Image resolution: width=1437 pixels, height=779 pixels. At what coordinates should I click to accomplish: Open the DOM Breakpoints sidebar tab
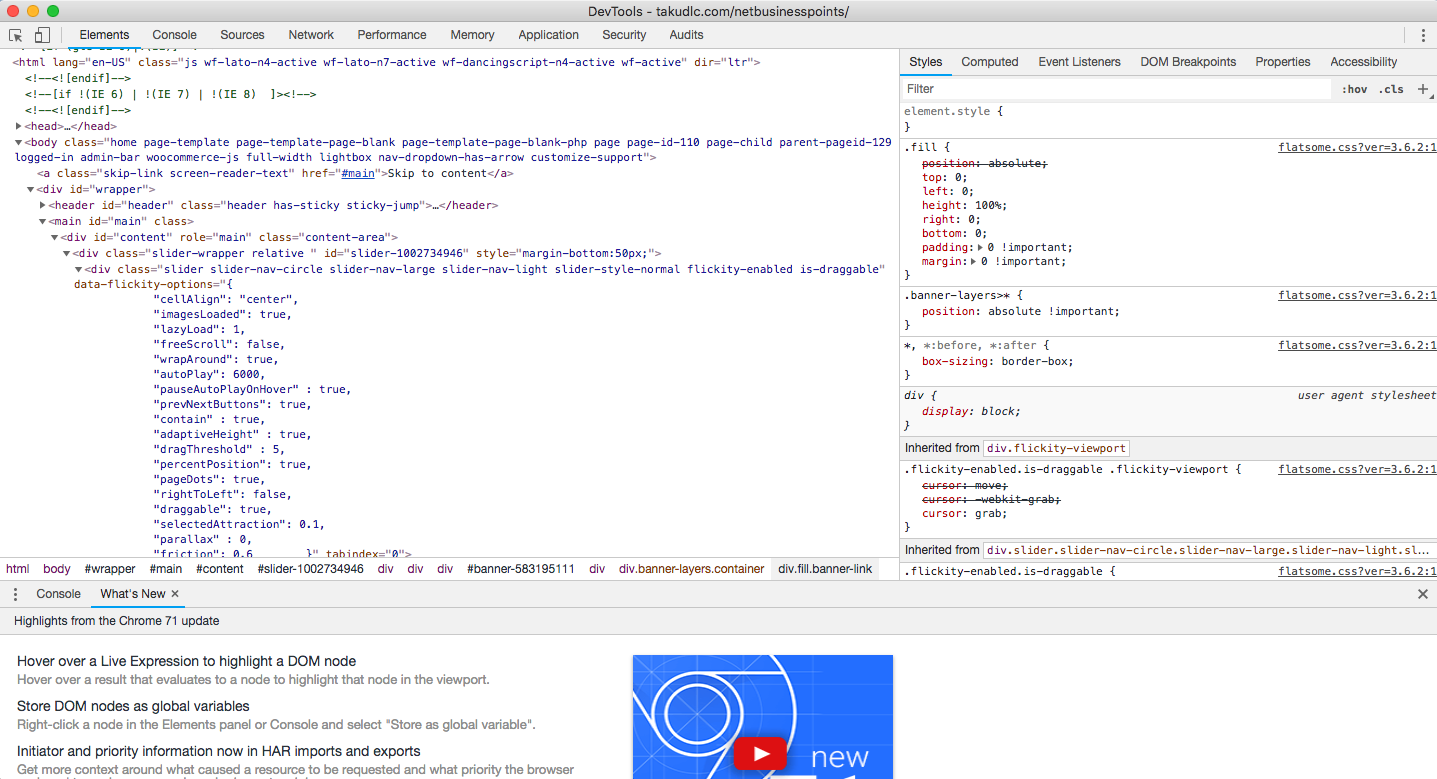tap(1188, 62)
